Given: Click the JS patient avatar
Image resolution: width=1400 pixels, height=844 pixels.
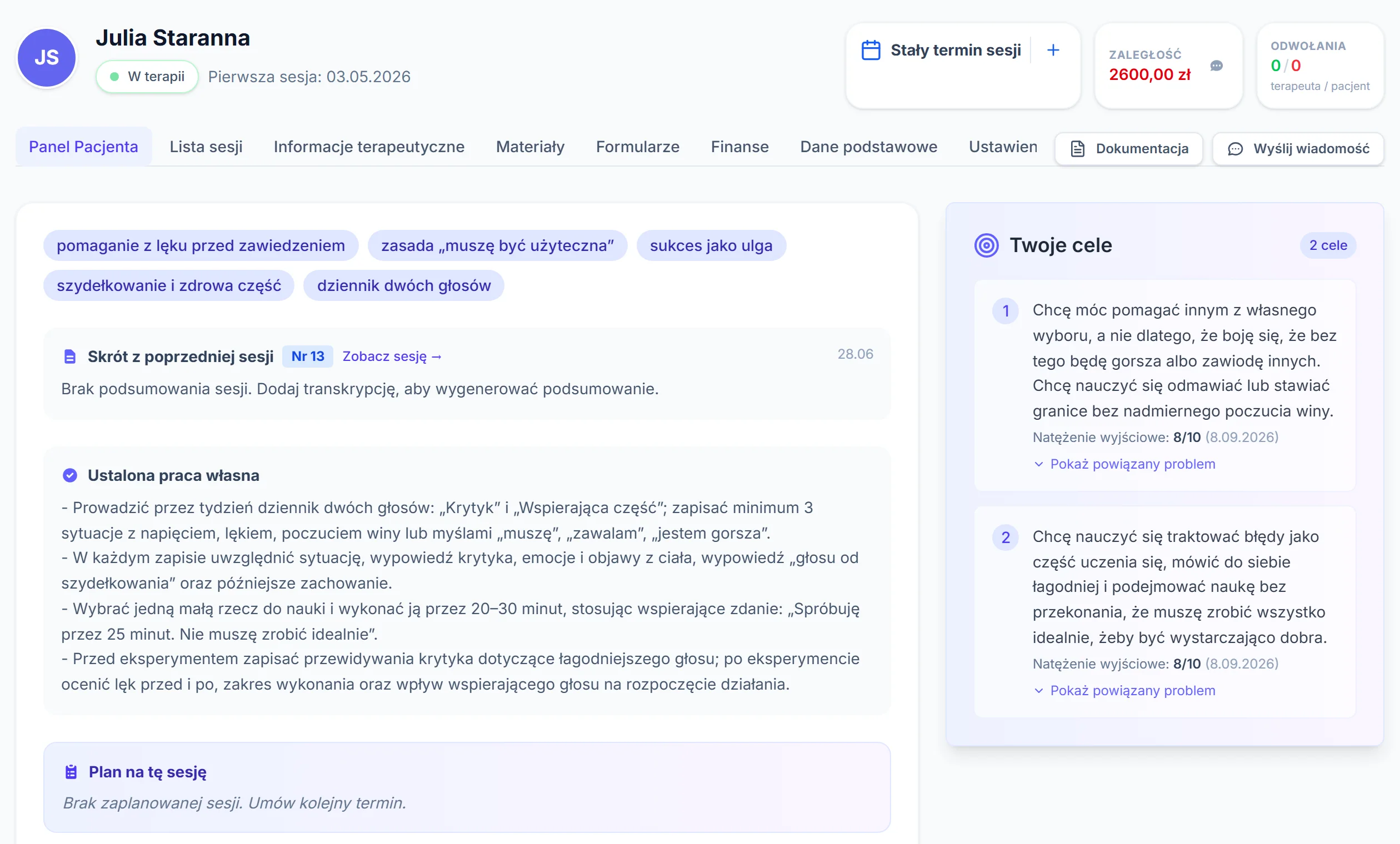Looking at the screenshot, I should pyautogui.click(x=47, y=58).
